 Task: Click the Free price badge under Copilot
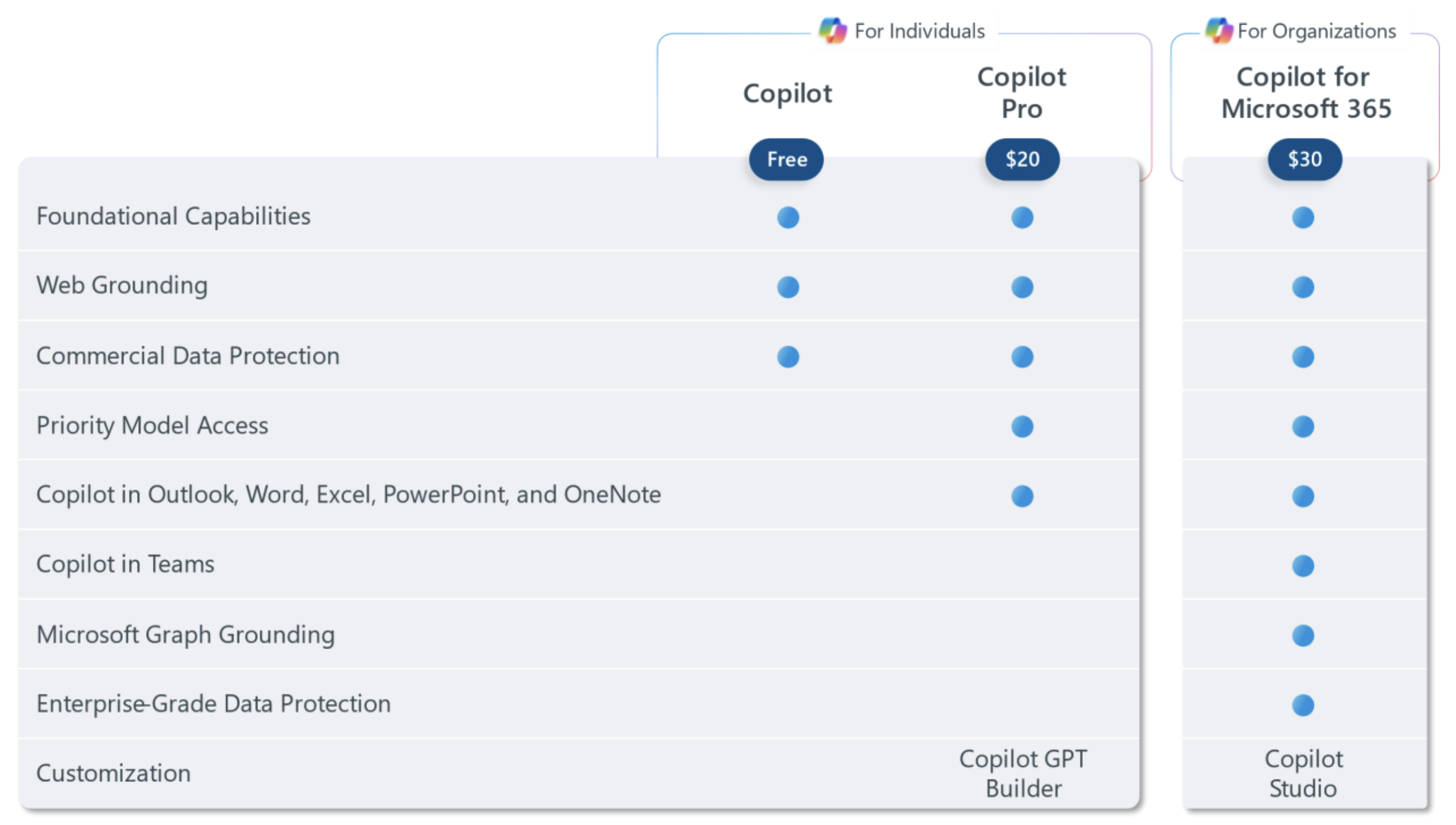[786, 159]
